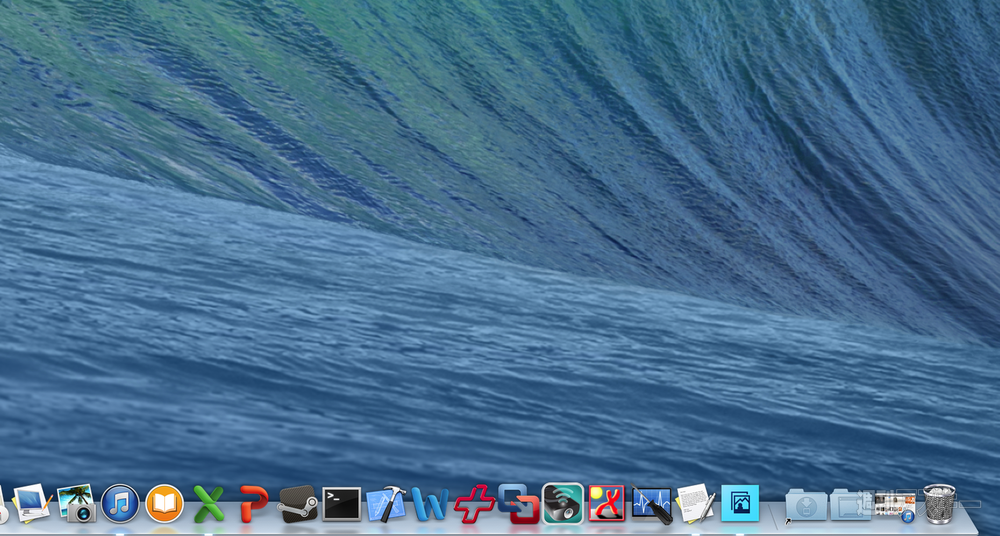Open Preview from the dock

pyautogui.click(x=31, y=502)
